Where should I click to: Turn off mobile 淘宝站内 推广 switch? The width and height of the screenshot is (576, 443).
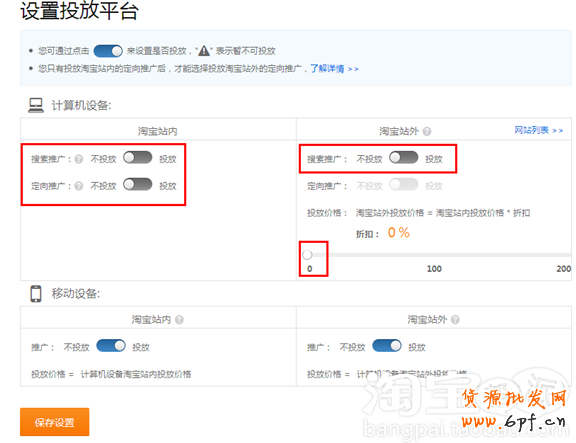point(111,346)
